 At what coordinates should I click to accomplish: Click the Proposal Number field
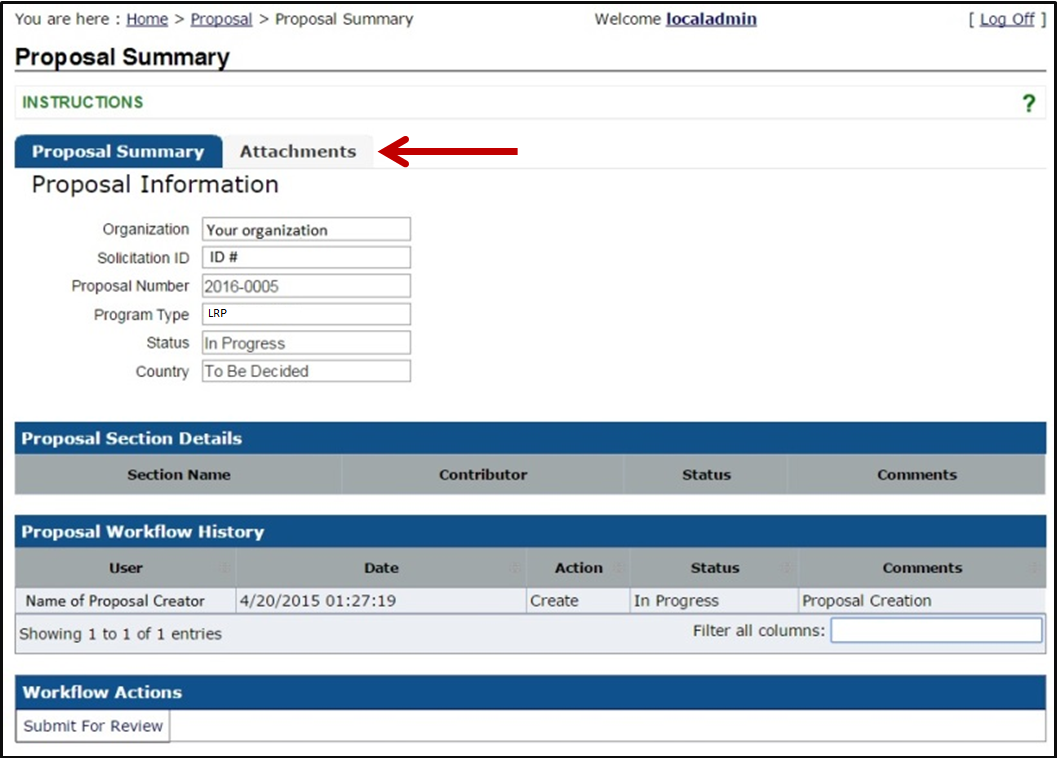[306, 286]
